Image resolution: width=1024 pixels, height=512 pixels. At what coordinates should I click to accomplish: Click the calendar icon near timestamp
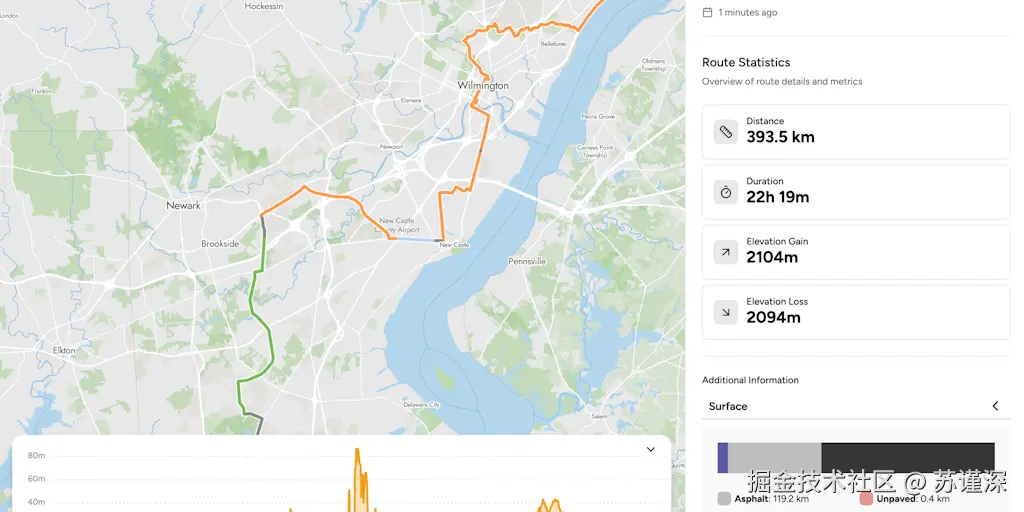(707, 12)
